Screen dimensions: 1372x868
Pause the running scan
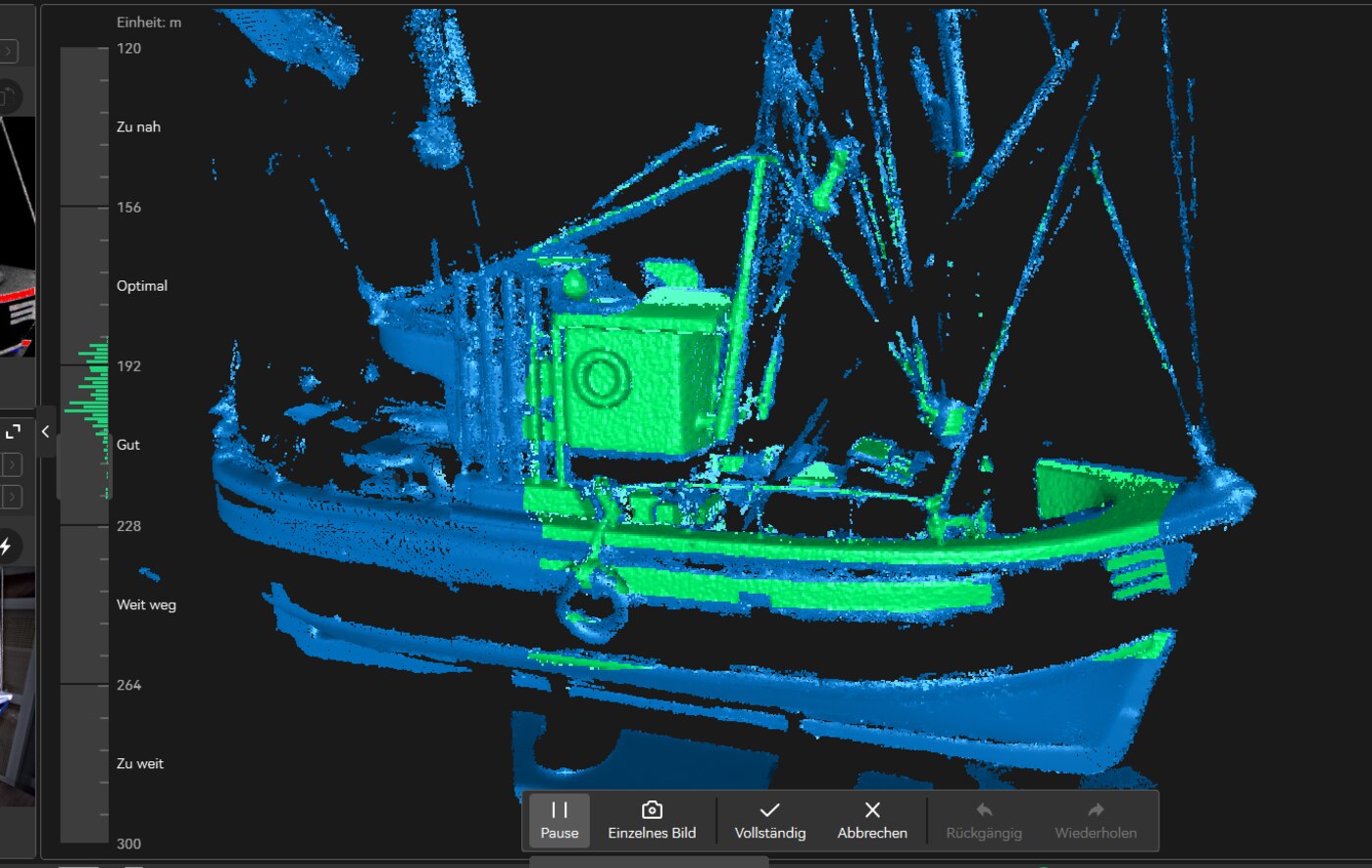pyautogui.click(x=560, y=820)
